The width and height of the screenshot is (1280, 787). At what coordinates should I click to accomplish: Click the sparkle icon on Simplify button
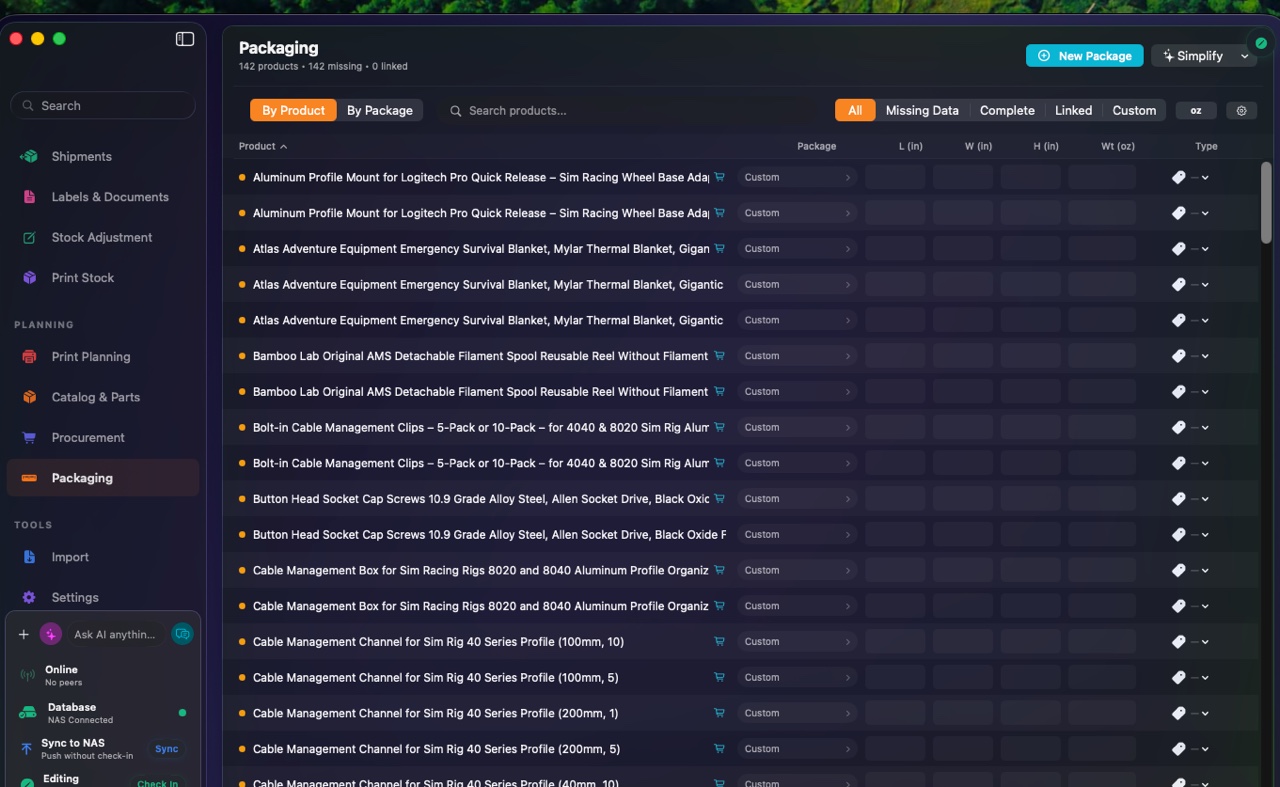1168,56
